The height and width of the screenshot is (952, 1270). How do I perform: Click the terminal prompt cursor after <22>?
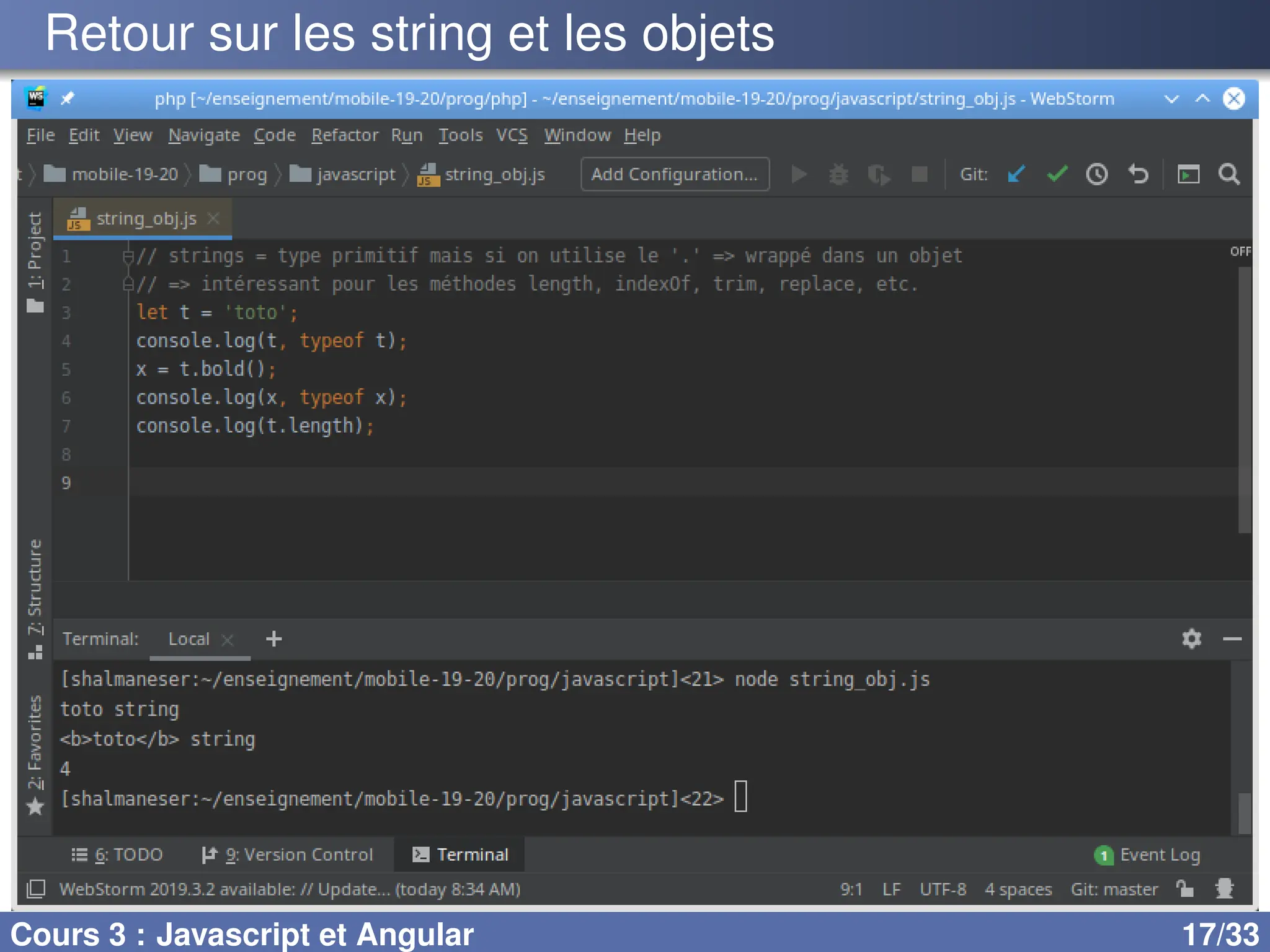[x=741, y=796]
